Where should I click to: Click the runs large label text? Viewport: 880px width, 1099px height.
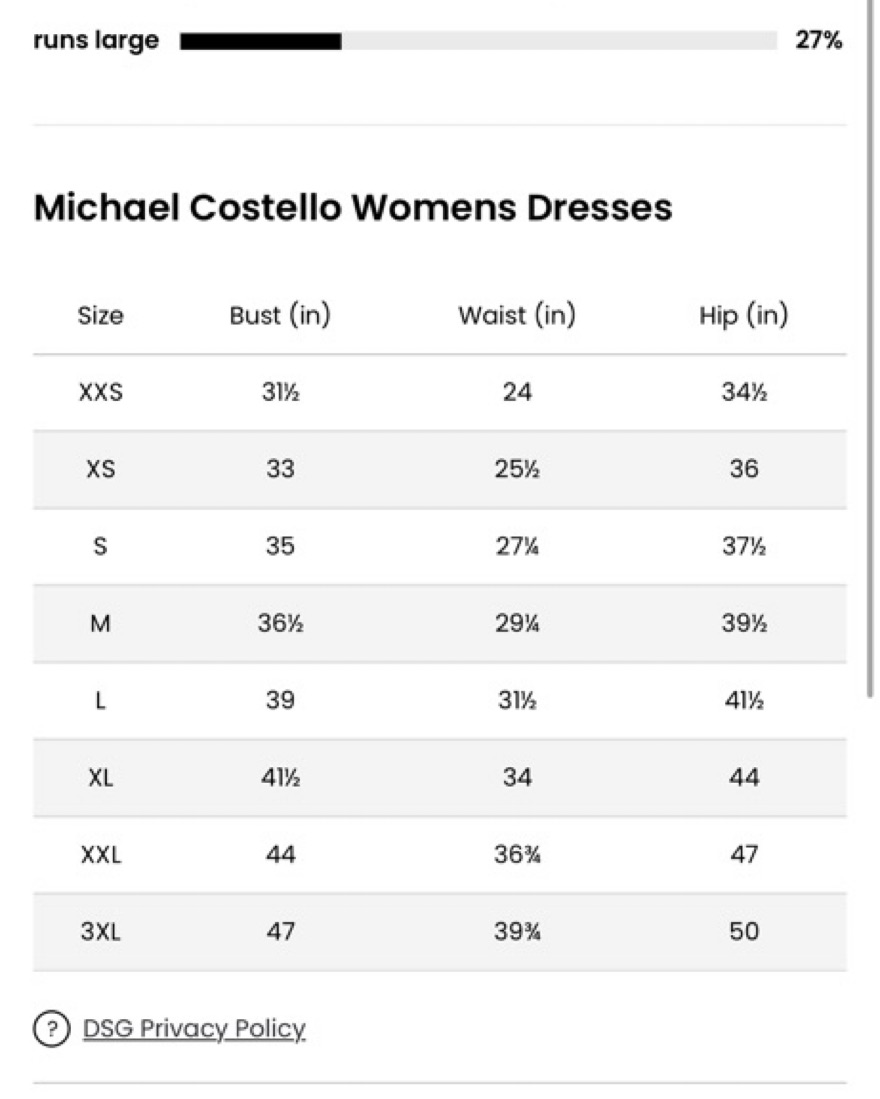(x=96, y=41)
